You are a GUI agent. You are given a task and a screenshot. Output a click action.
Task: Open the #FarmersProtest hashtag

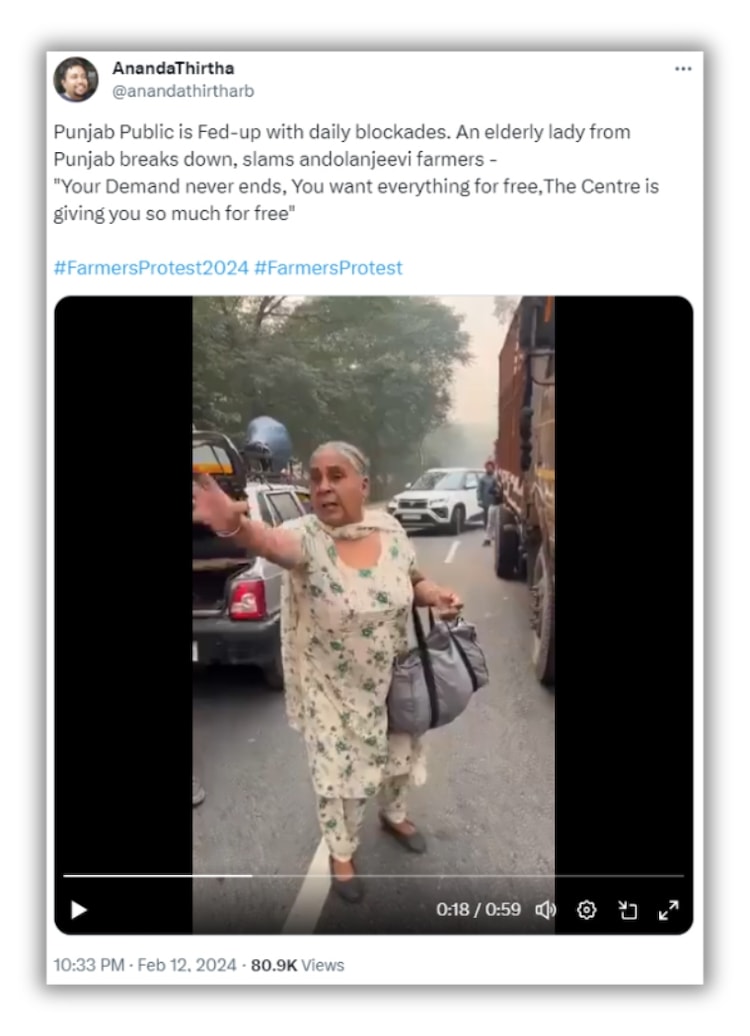(328, 268)
